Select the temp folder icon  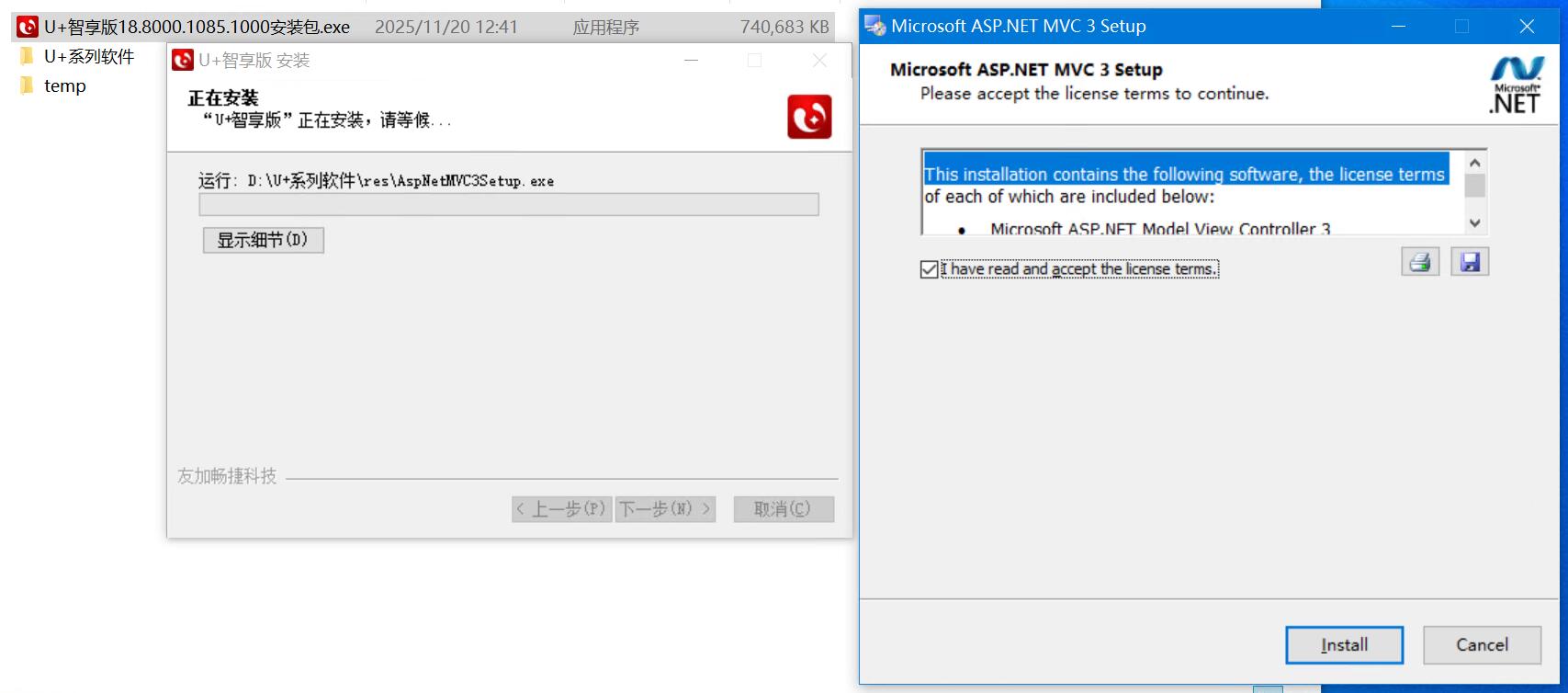click(x=27, y=86)
